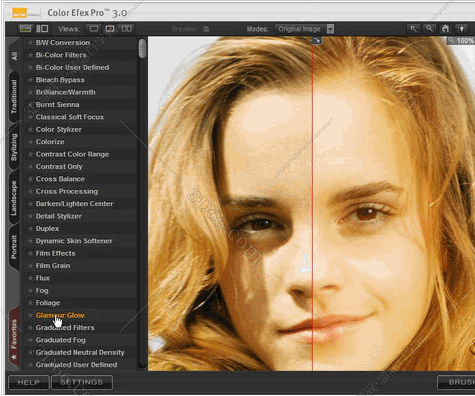Select the hand pan tool
475x396 pixels.
445,29
